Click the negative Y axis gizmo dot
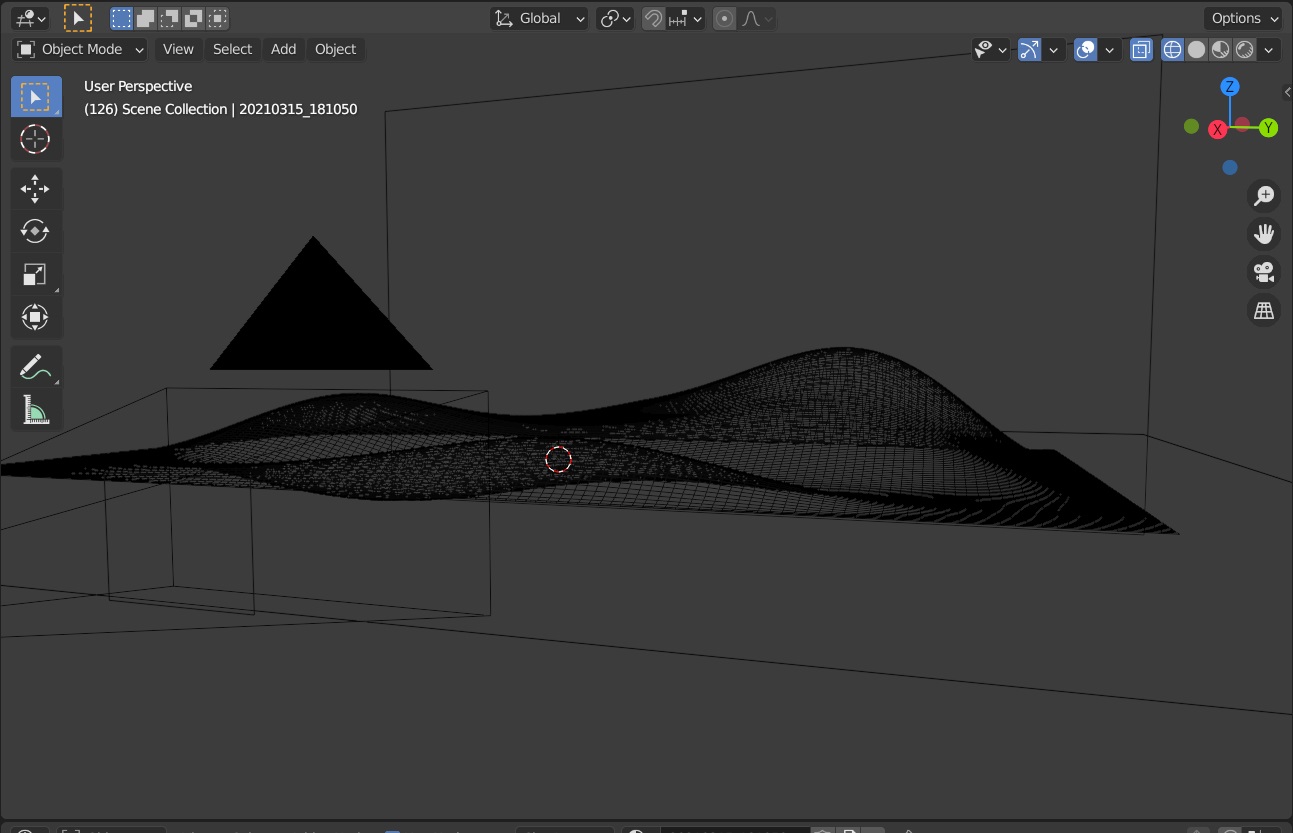The width and height of the screenshot is (1293, 833). coord(1191,126)
